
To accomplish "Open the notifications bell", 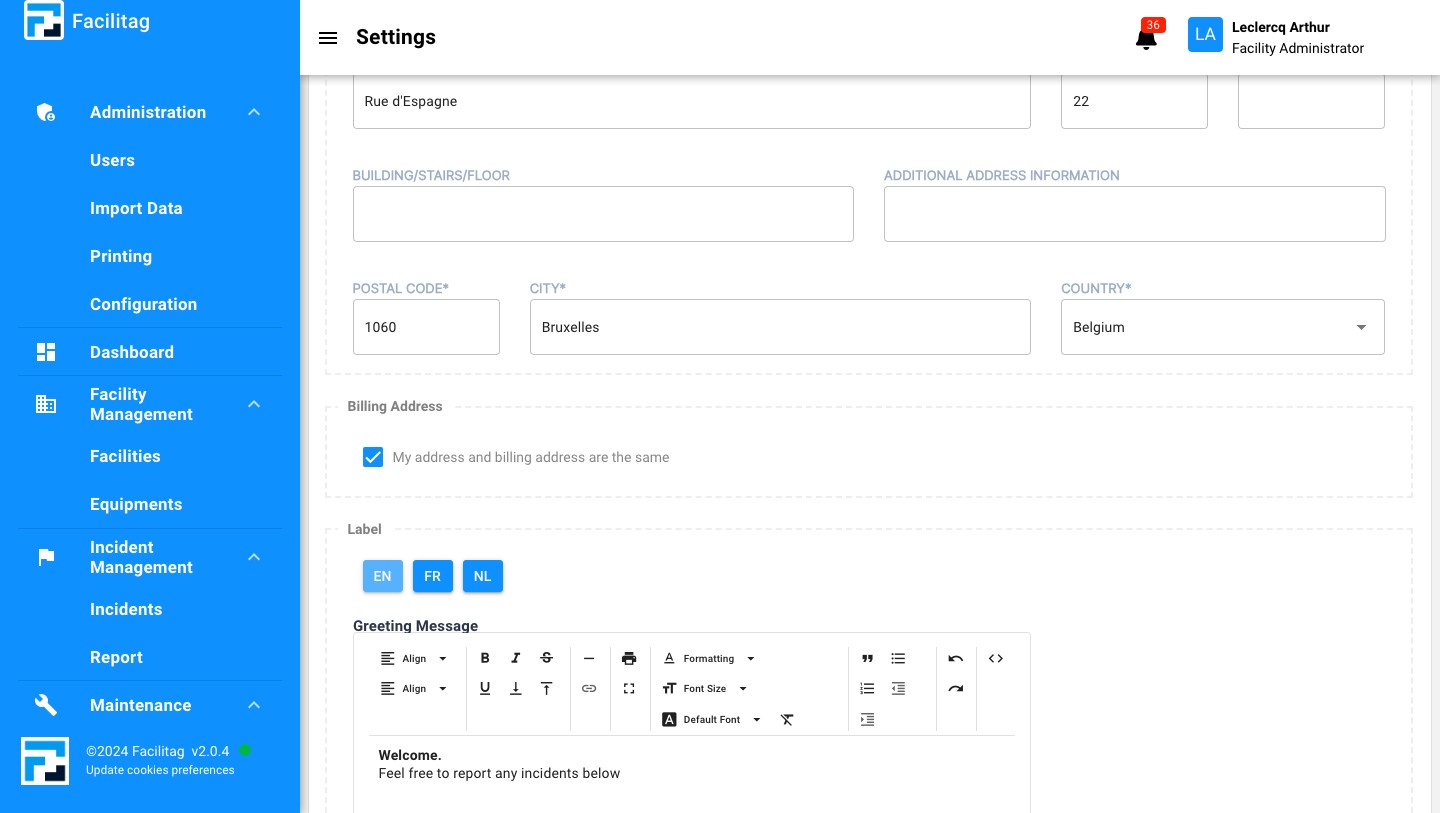I will [x=1146, y=38].
